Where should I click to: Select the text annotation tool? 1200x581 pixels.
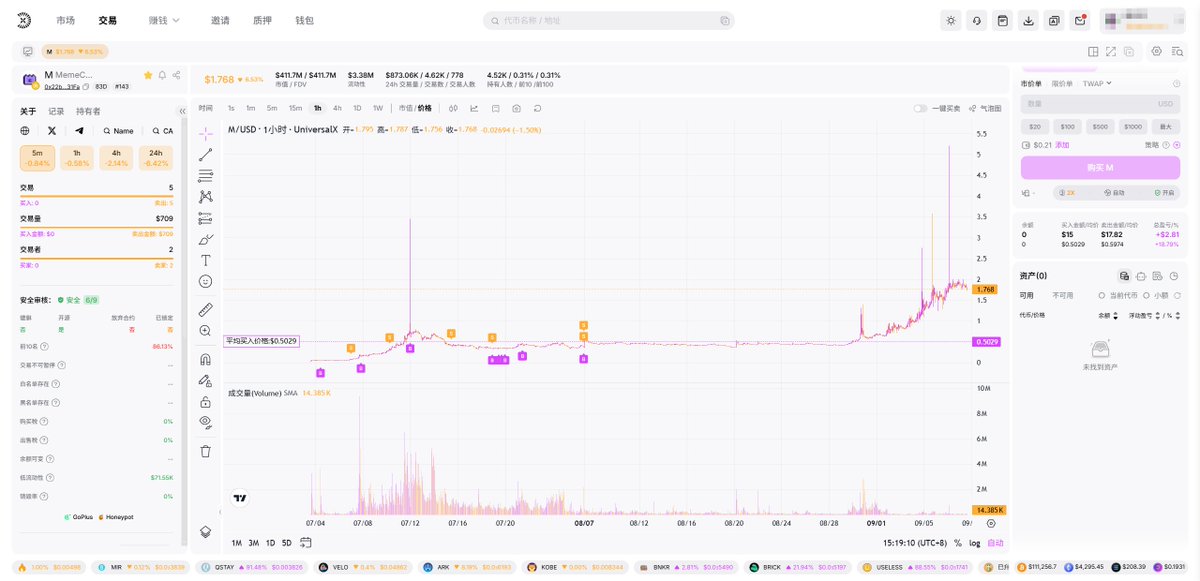[x=206, y=260]
